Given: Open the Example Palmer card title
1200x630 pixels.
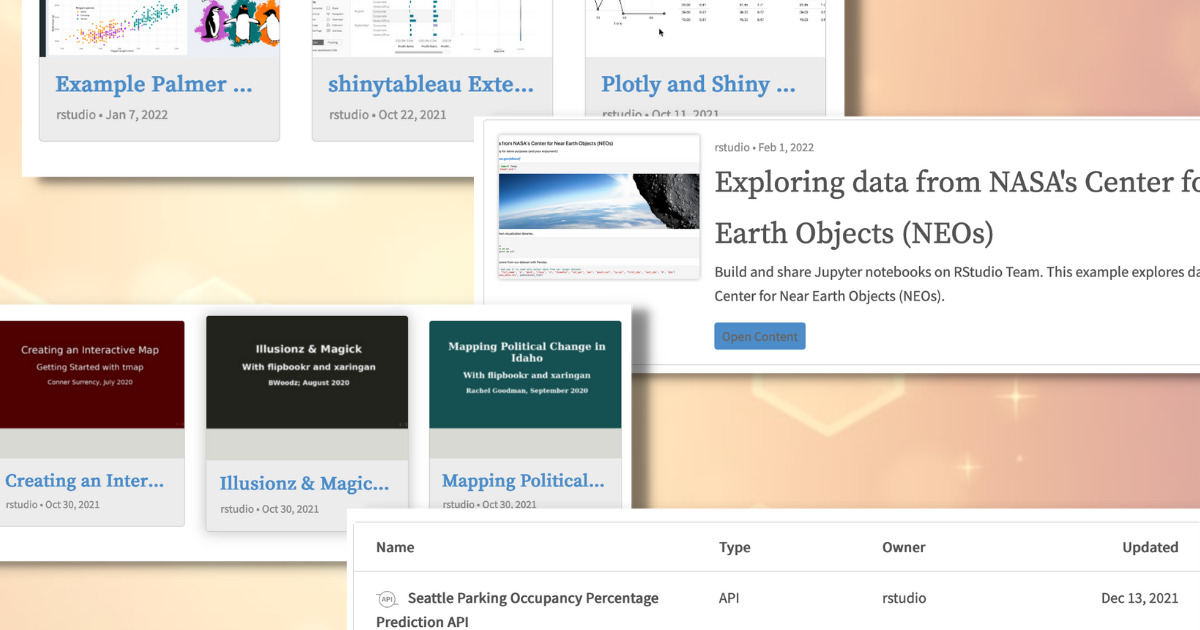Looking at the screenshot, I should (154, 85).
